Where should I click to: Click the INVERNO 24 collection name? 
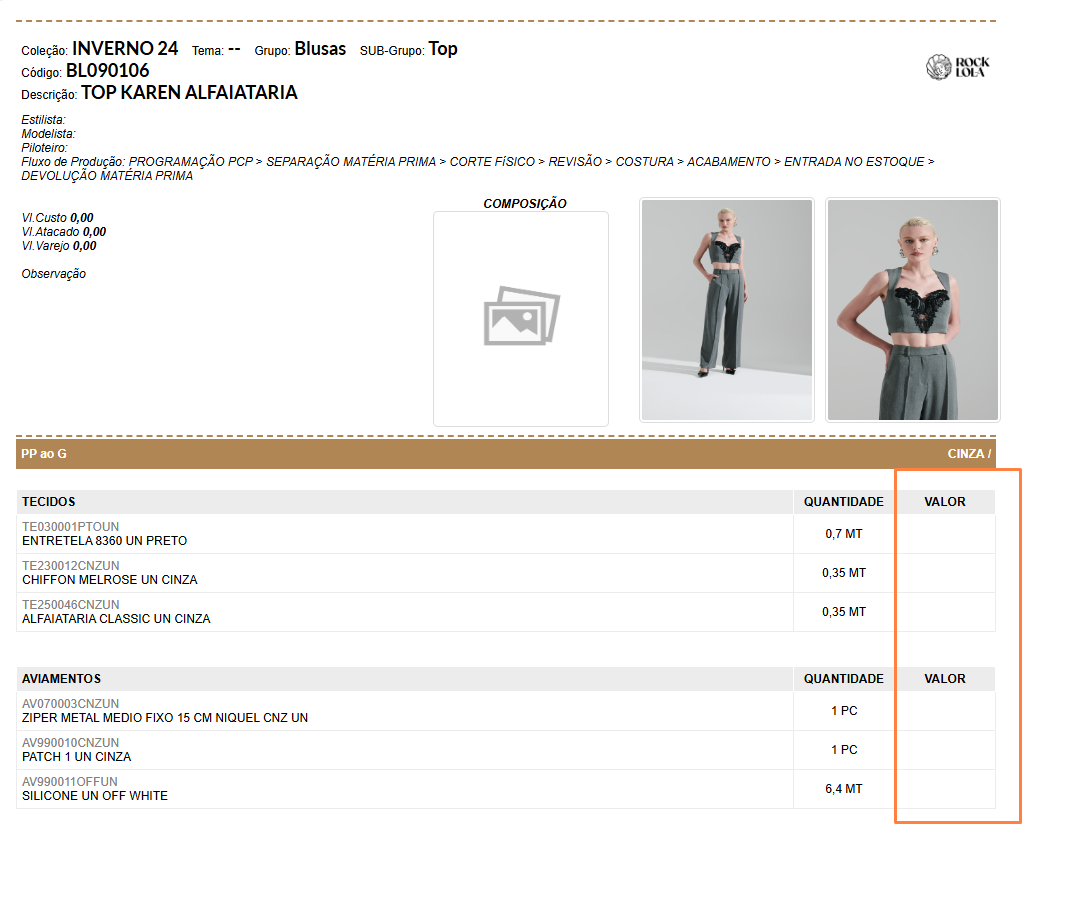pyautogui.click(x=125, y=49)
